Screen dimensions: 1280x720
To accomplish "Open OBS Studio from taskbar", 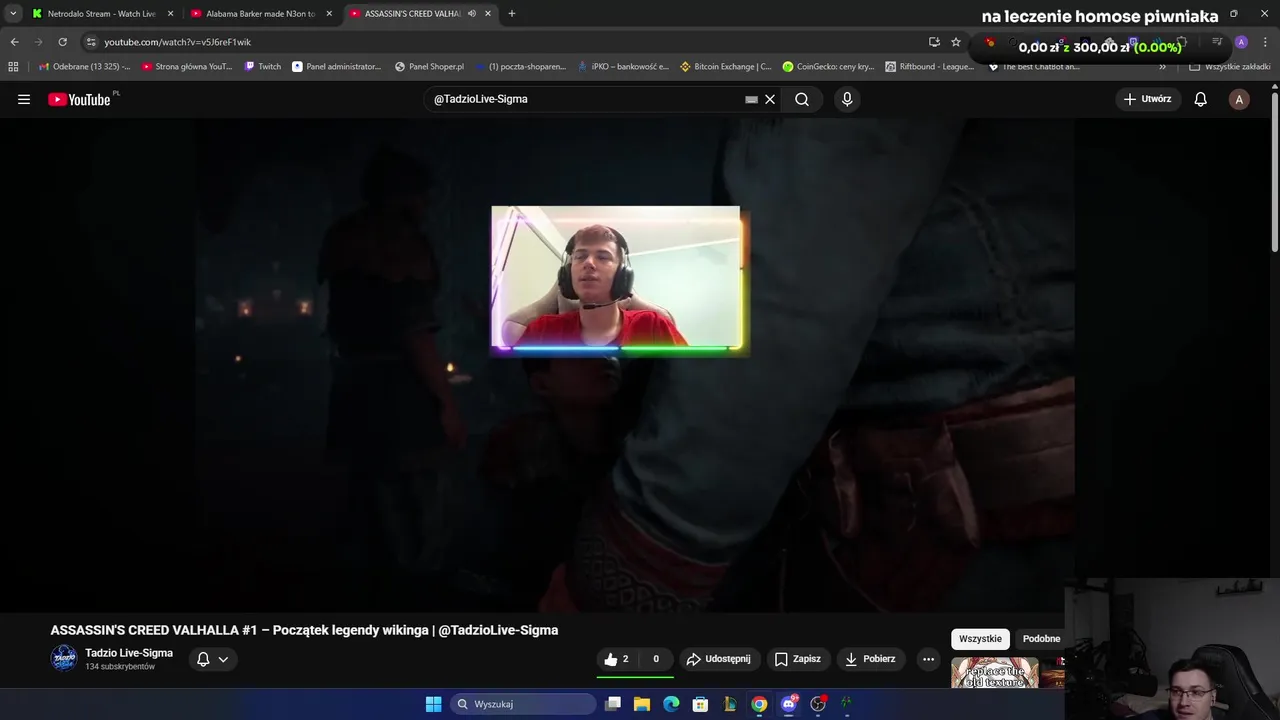I will [818, 704].
